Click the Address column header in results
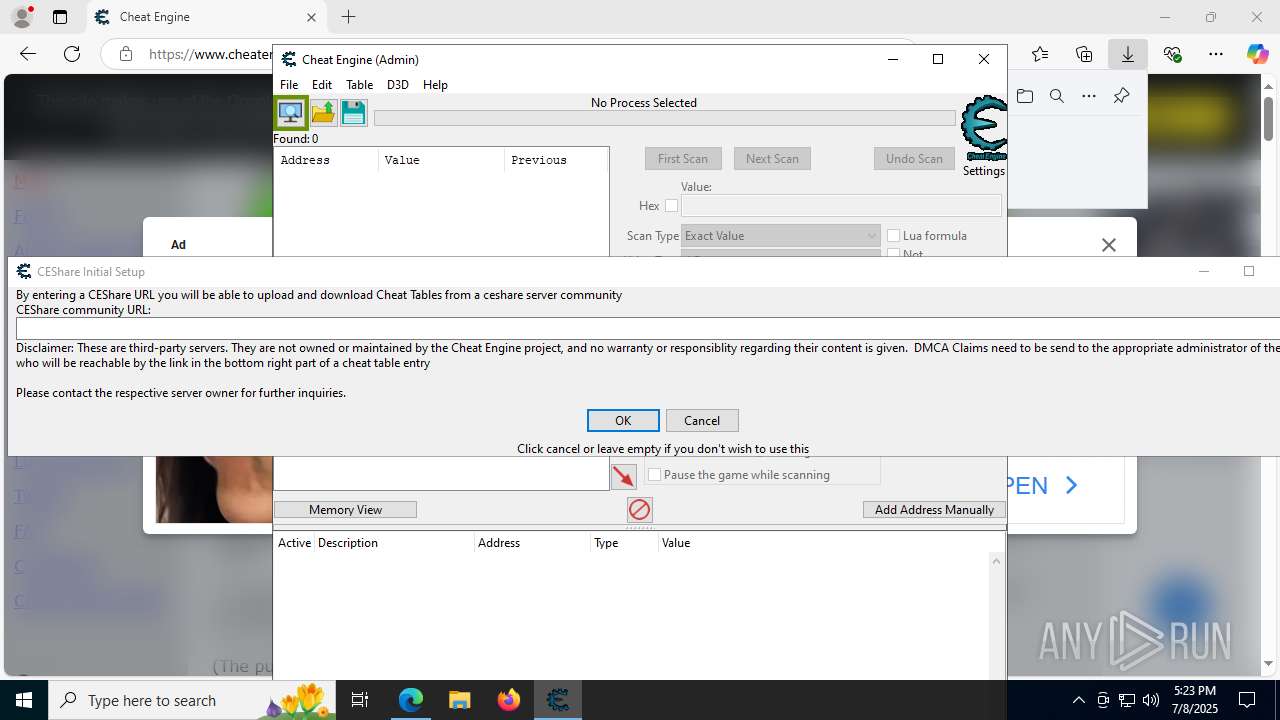 click(x=326, y=160)
